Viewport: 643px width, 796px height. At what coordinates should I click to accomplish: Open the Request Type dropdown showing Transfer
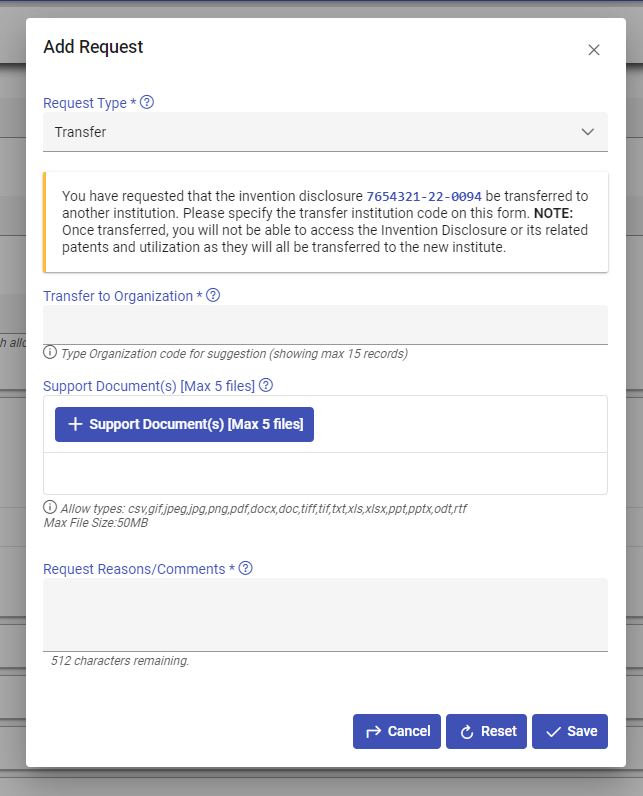coord(325,132)
